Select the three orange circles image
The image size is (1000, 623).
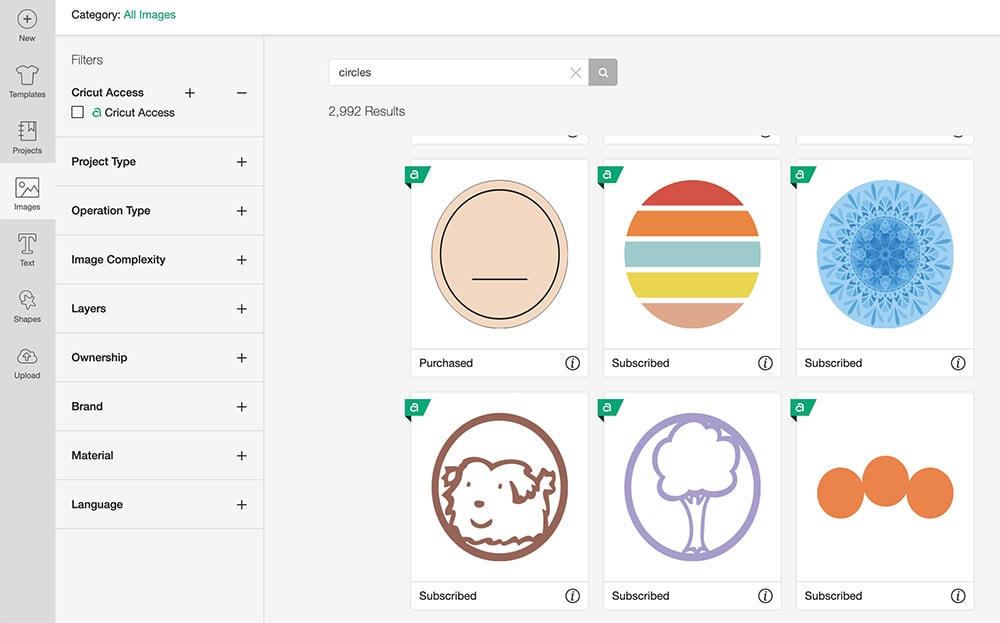click(x=885, y=487)
